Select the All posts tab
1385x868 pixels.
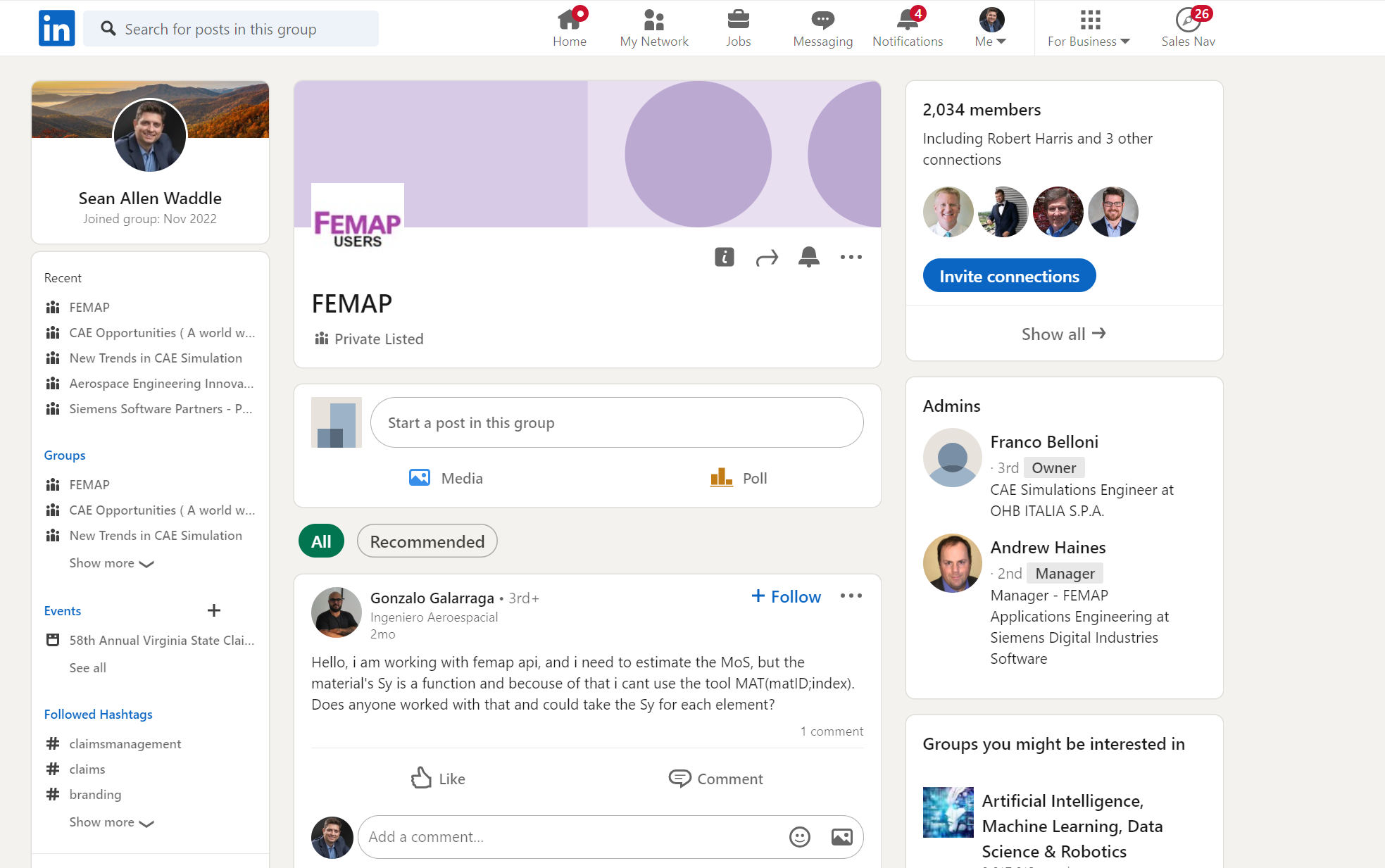[321, 541]
